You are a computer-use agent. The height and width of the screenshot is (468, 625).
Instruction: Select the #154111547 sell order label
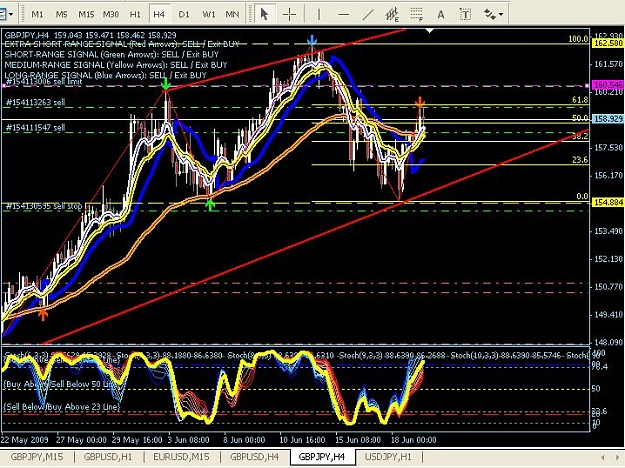(x=35, y=128)
